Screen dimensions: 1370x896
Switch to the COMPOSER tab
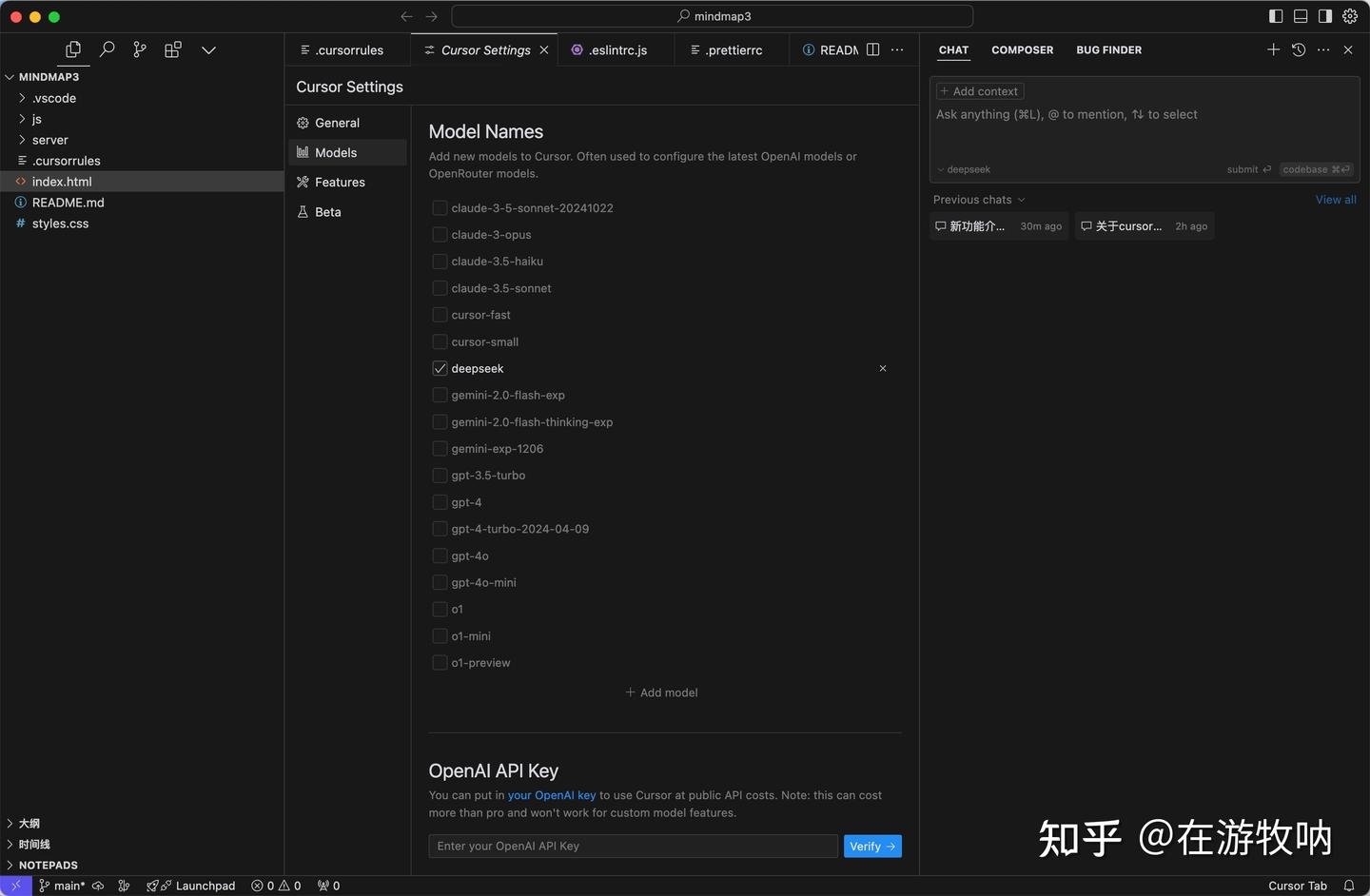(x=1022, y=49)
